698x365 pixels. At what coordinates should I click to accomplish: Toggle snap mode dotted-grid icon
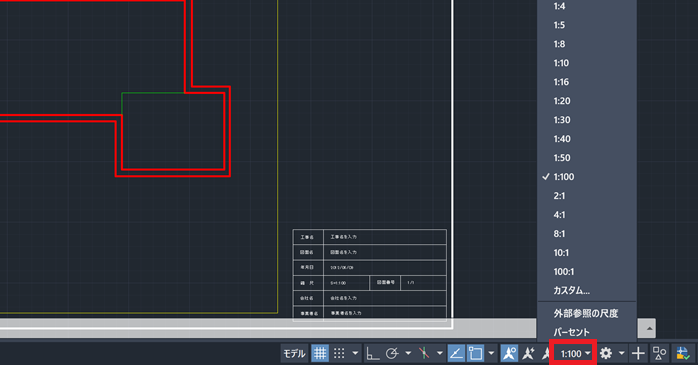tap(339, 353)
